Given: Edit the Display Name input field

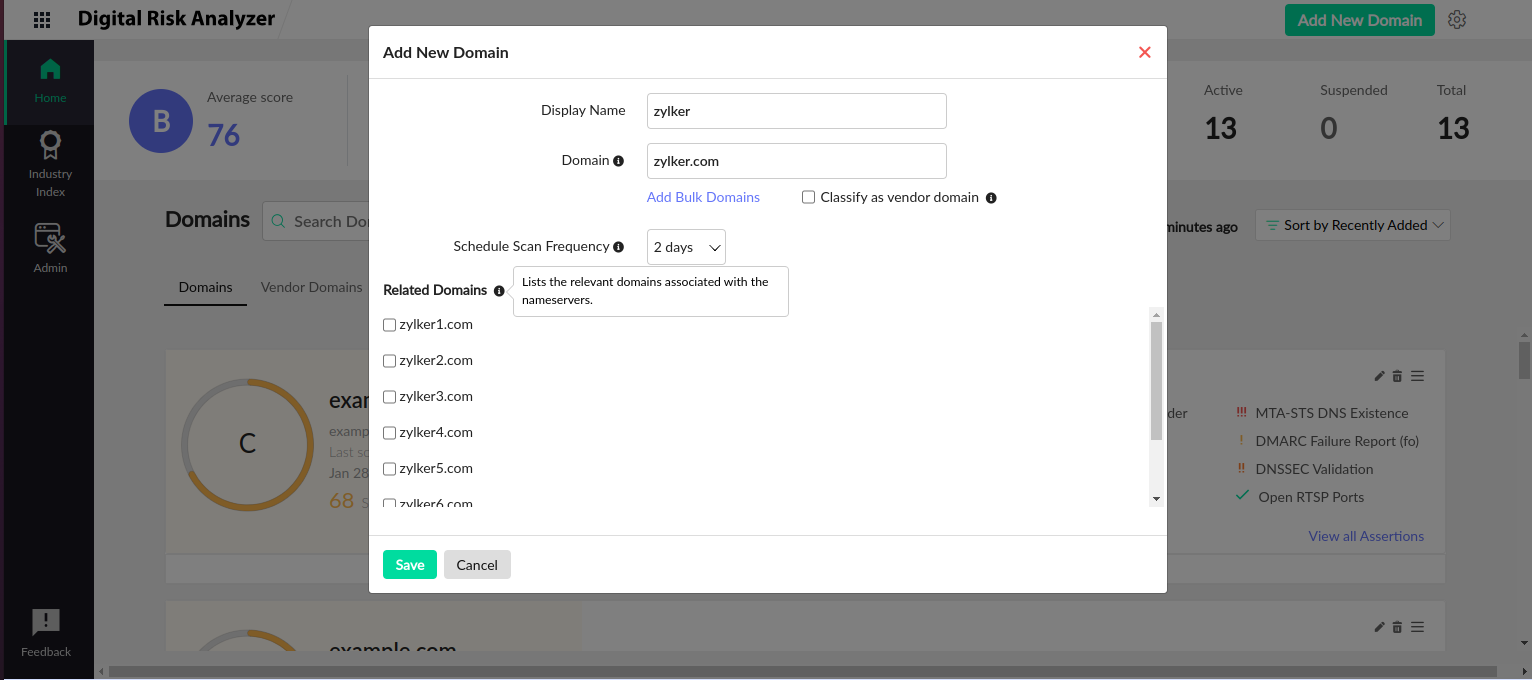Looking at the screenshot, I should (x=796, y=111).
